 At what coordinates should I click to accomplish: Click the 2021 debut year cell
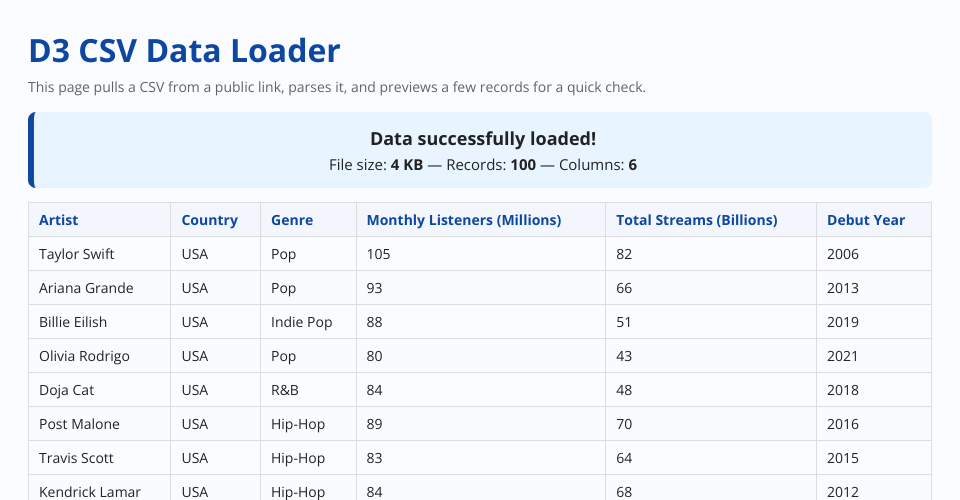pyautogui.click(x=842, y=356)
